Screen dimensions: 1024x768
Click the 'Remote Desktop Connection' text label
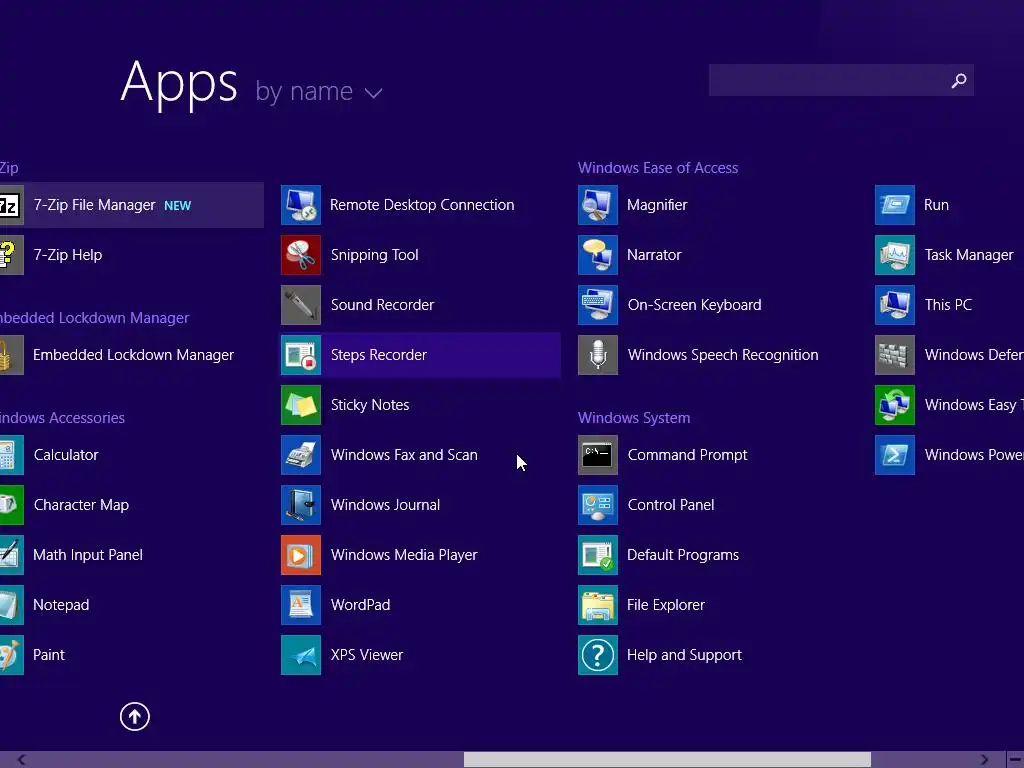(422, 205)
